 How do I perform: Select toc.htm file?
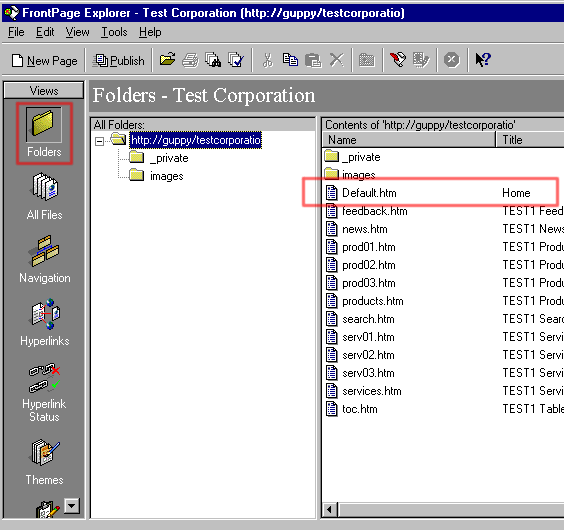coord(360,409)
